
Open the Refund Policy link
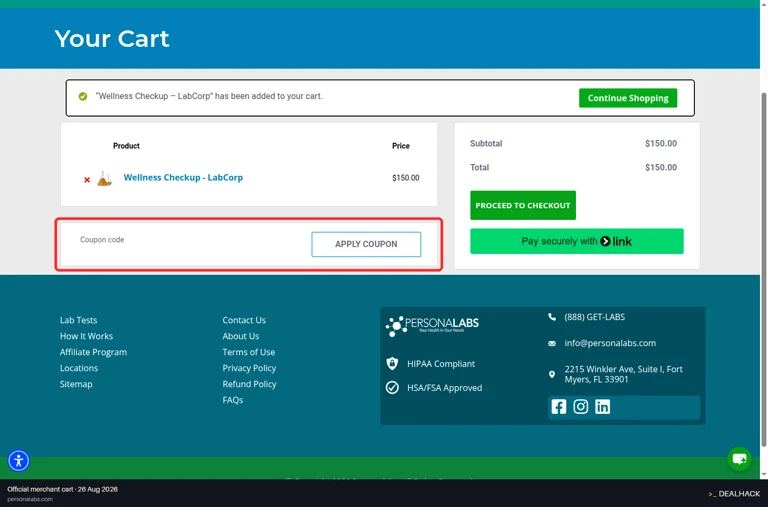pyautogui.click(x=249, y=384)
